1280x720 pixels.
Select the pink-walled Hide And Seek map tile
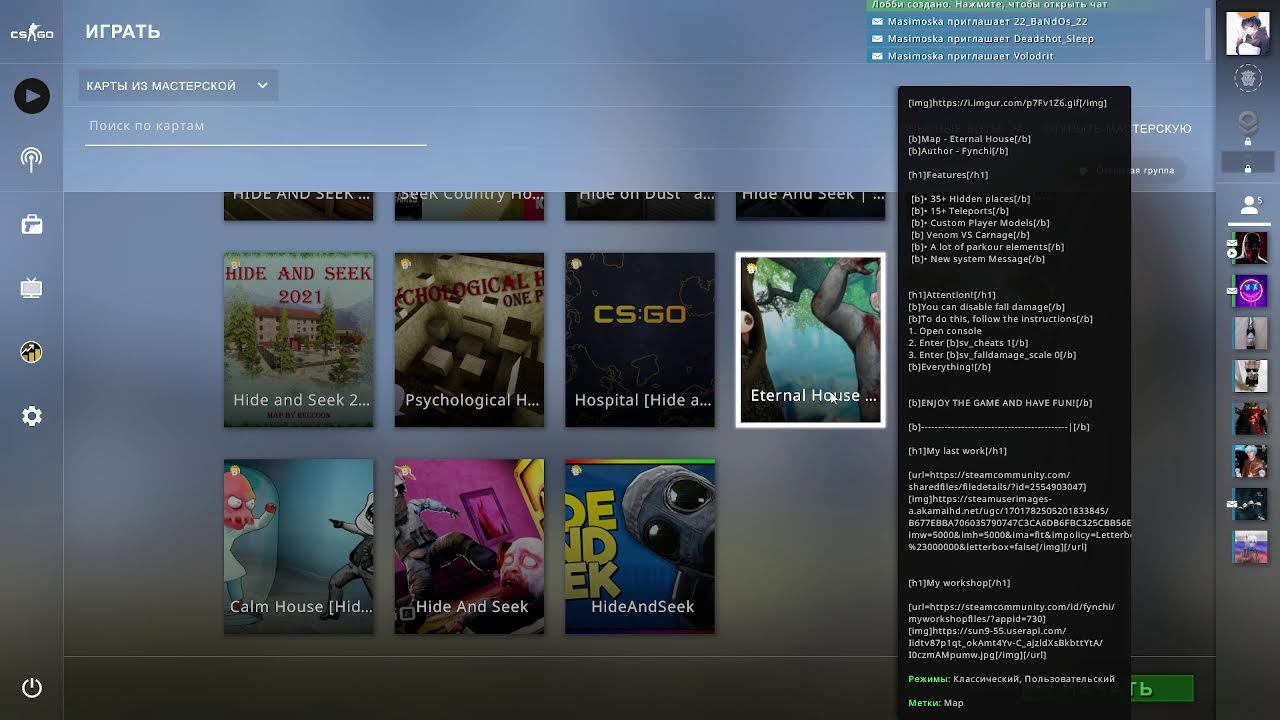pos(470,546)
